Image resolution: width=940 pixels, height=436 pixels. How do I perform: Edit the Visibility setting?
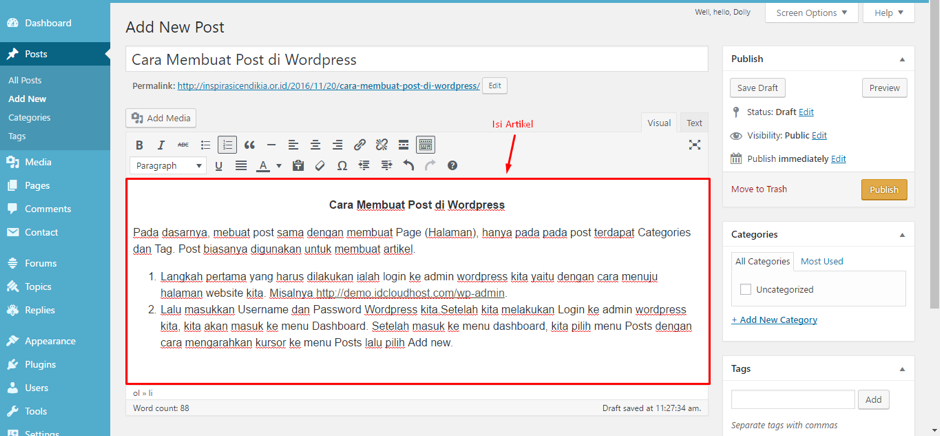tap(820, 136)
